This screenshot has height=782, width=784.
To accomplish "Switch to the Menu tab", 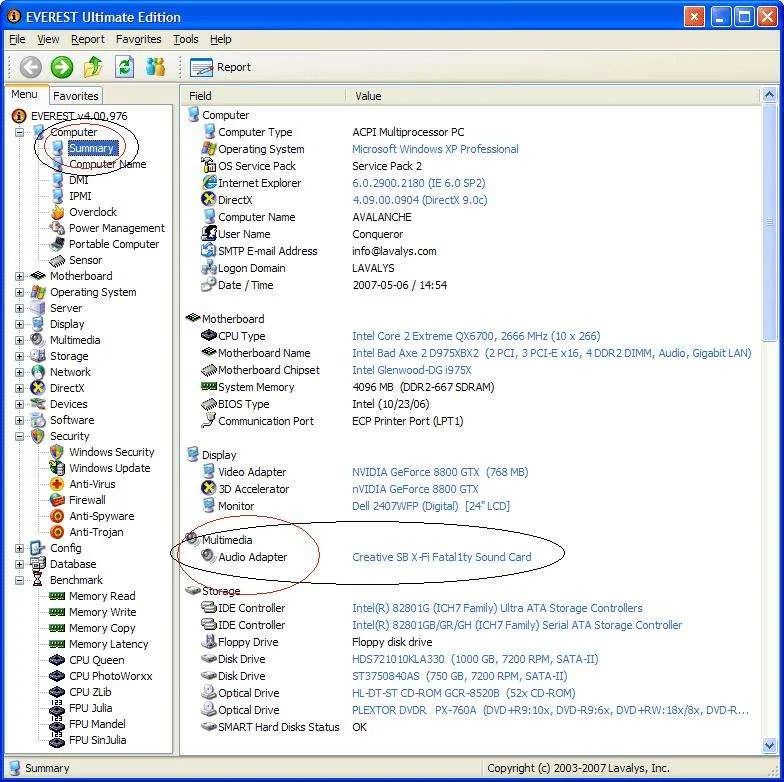I will click(x=24, y=94).
